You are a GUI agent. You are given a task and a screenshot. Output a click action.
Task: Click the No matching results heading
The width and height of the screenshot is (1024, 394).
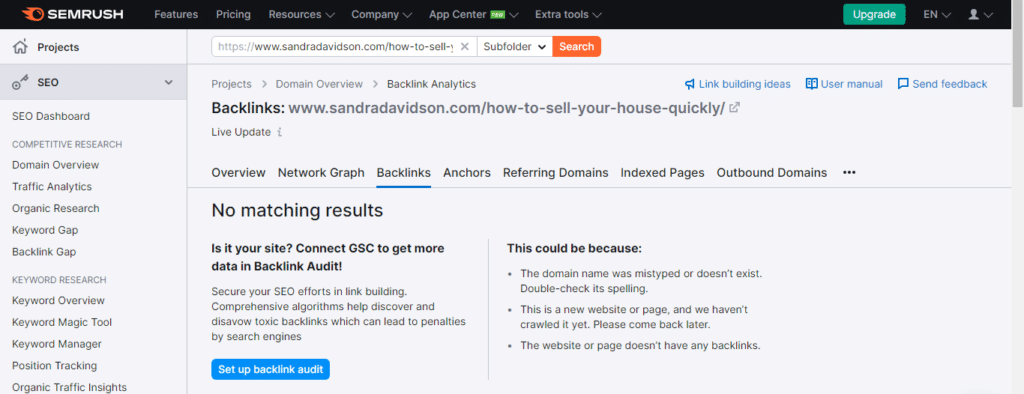pyautogui.click(x=297, y=210)
